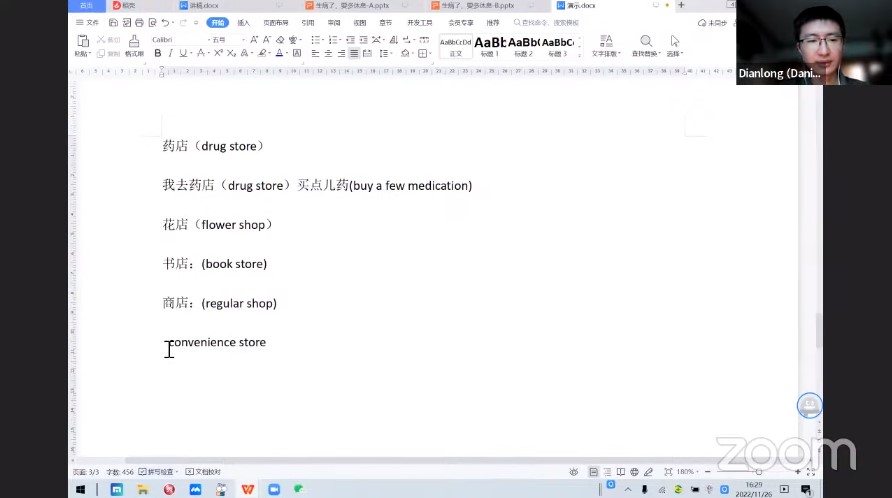Open the Calibri font name dropdown

tap(210, 40)
